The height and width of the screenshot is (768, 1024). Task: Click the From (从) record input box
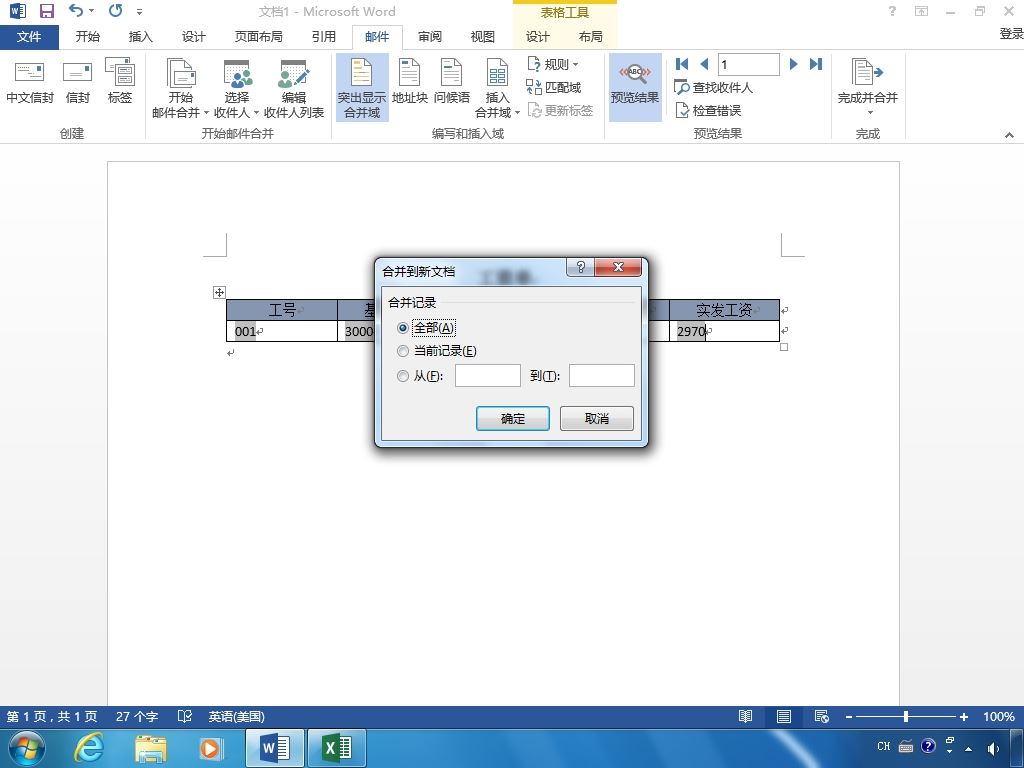coord(488,376)
